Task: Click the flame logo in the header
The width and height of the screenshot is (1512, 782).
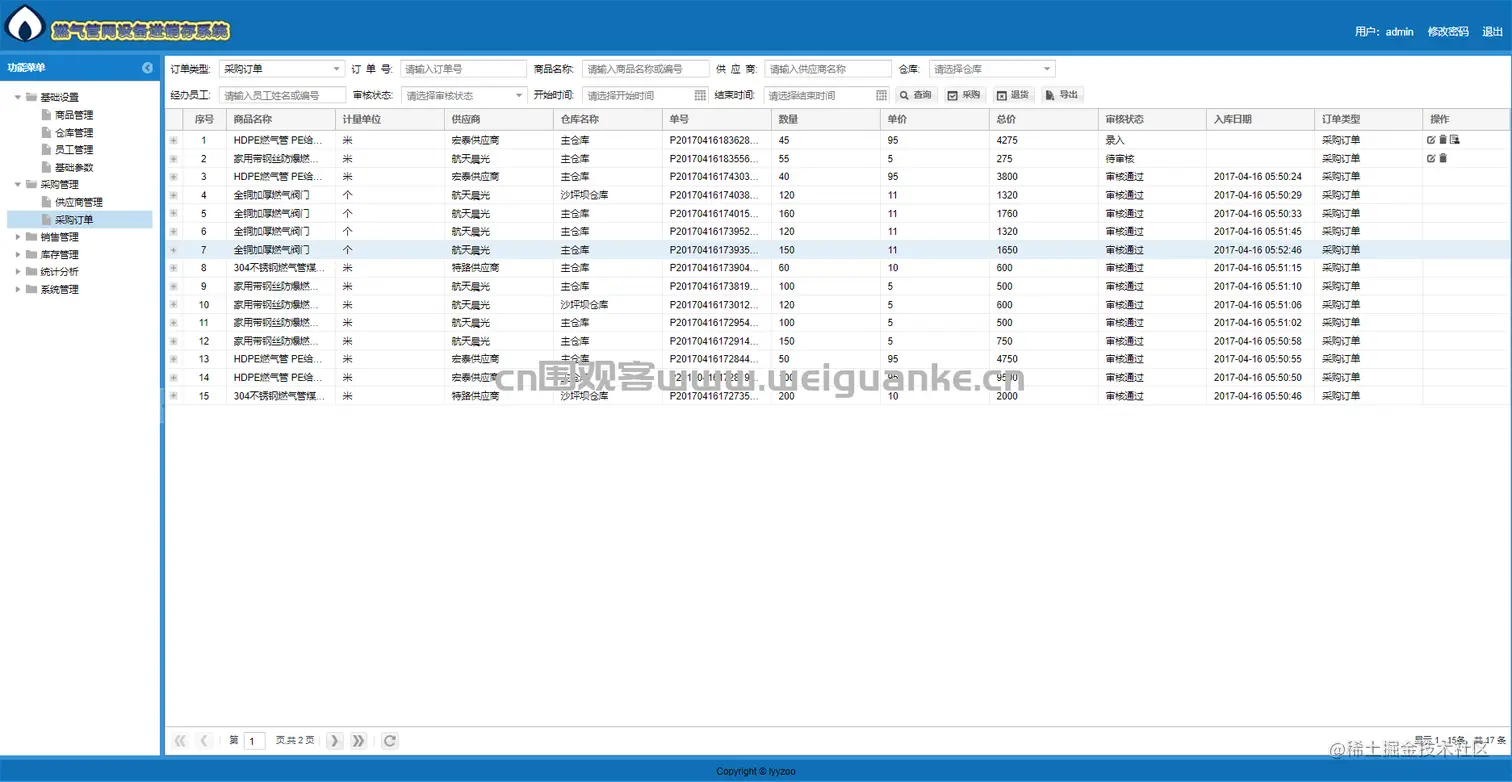Action: point(25,24)
